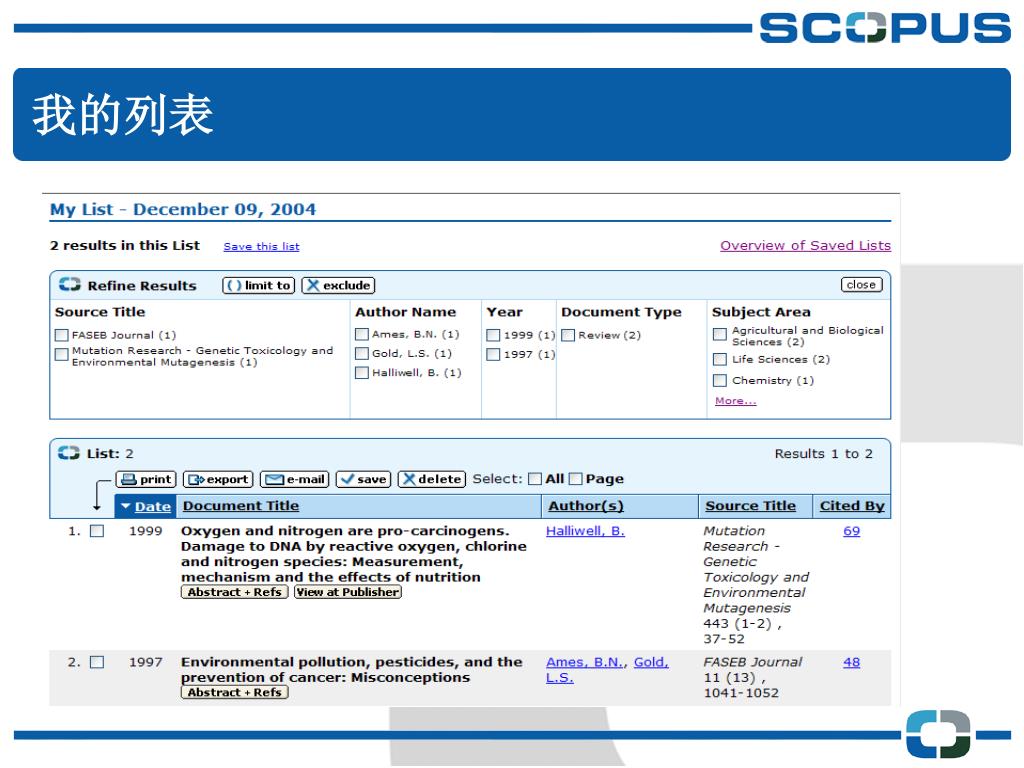Open the 48 cited-by count link
Screen dimensions: 1024x768
852,662
